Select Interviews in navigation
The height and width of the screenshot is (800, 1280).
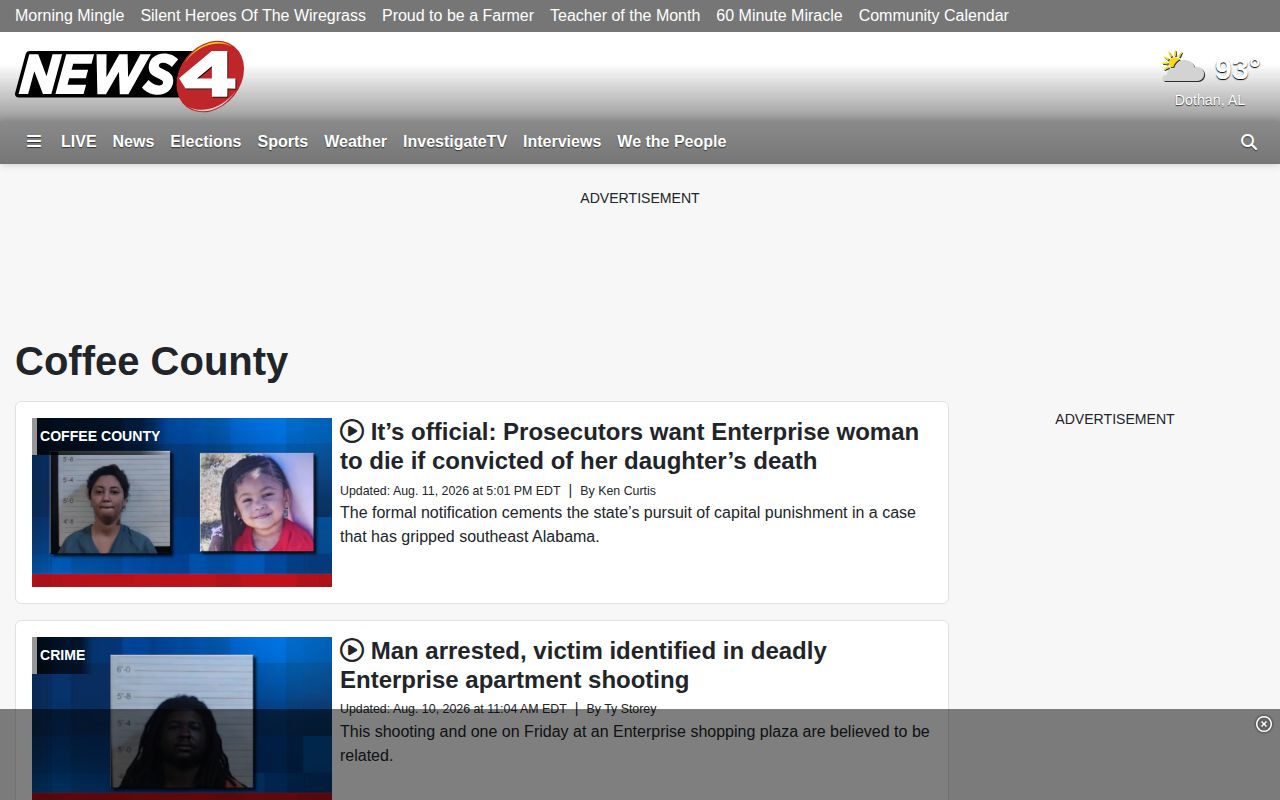pos(562,142)
